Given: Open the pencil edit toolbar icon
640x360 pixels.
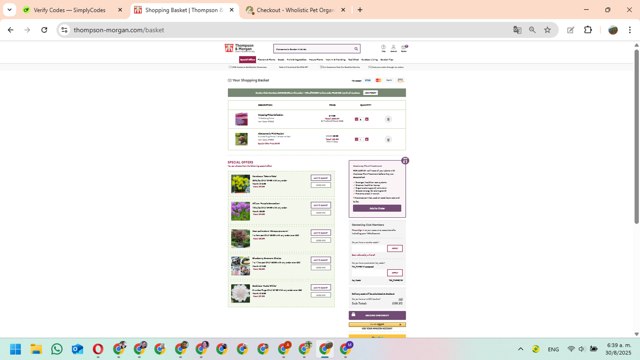Looking at the screenshot, I should tap(570, 30).
